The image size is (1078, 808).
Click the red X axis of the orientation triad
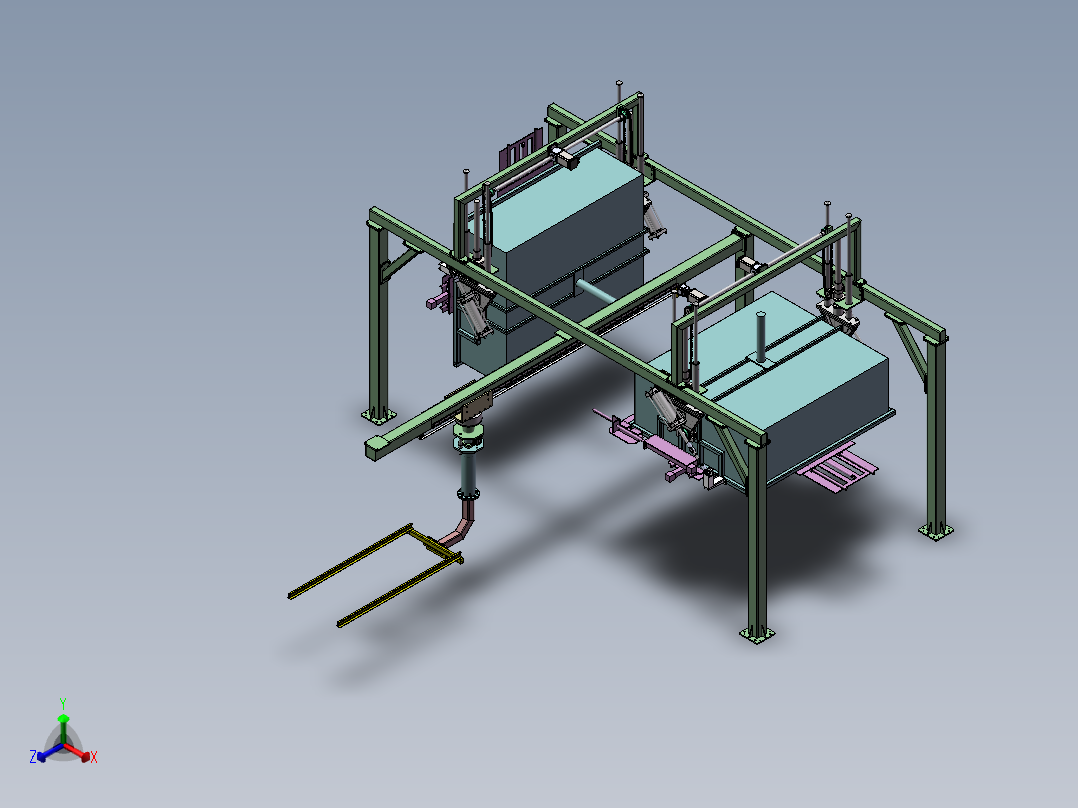pyautogui.click(x=78, y=752)
